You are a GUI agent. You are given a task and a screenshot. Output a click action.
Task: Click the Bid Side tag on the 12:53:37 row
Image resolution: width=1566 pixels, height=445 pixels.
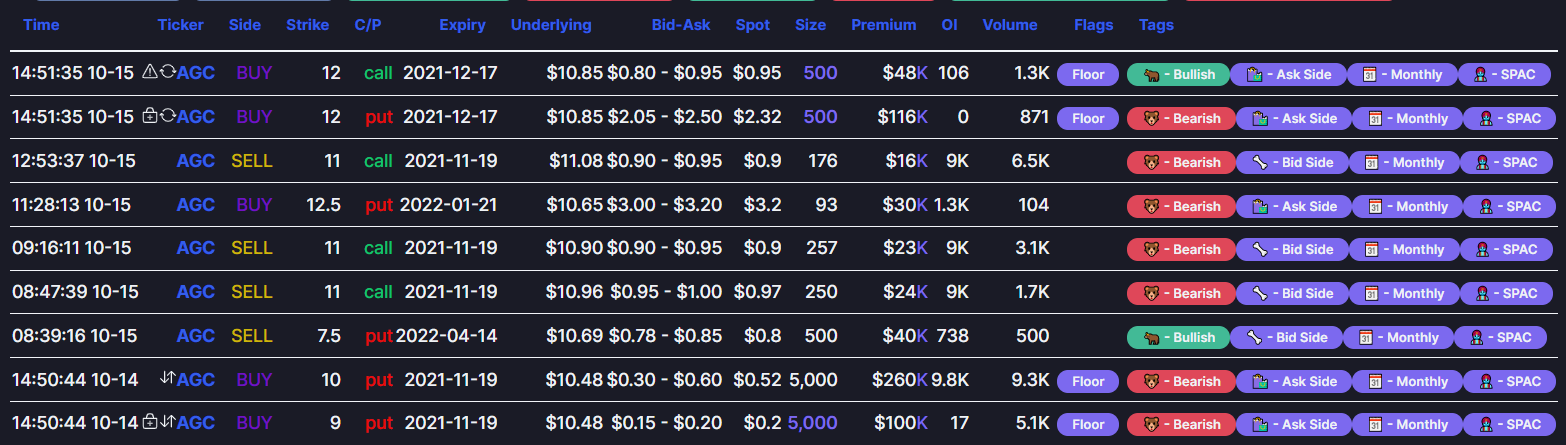[x=1292, y=162]
